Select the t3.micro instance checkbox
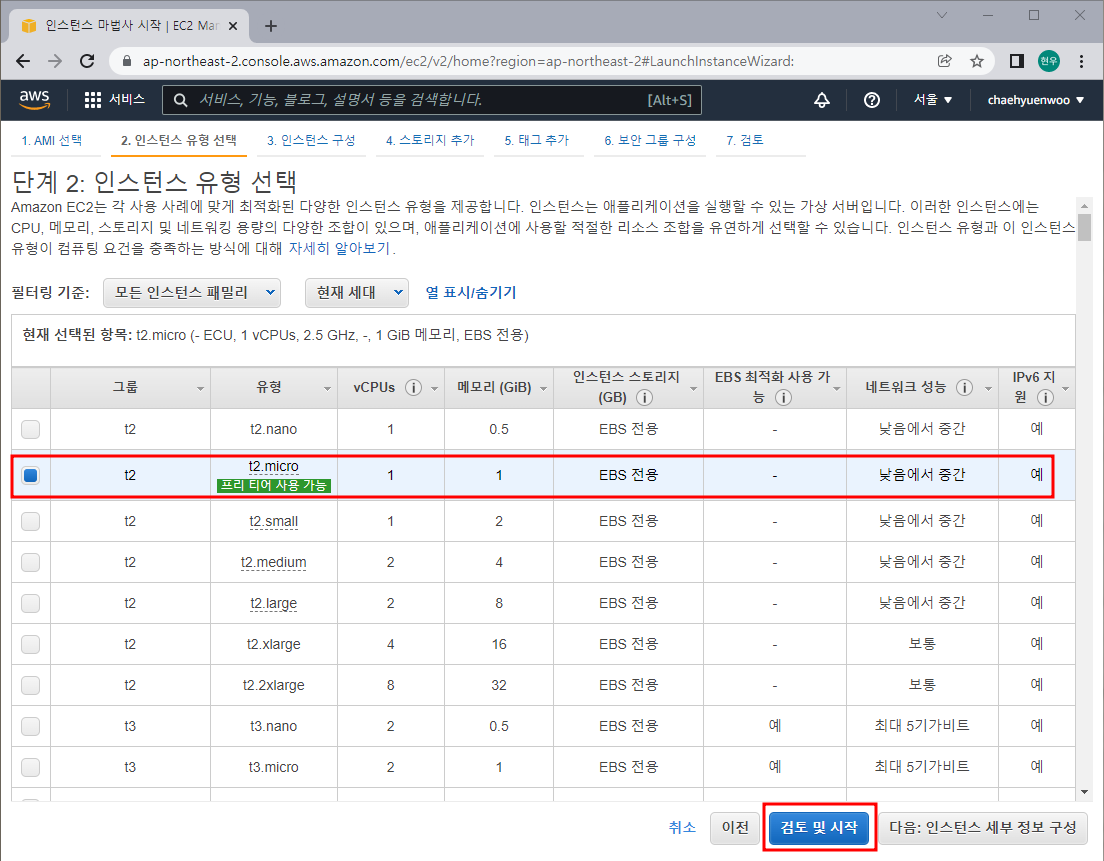The height and width of the screenshot is (861, 1104). coord(30,767)
